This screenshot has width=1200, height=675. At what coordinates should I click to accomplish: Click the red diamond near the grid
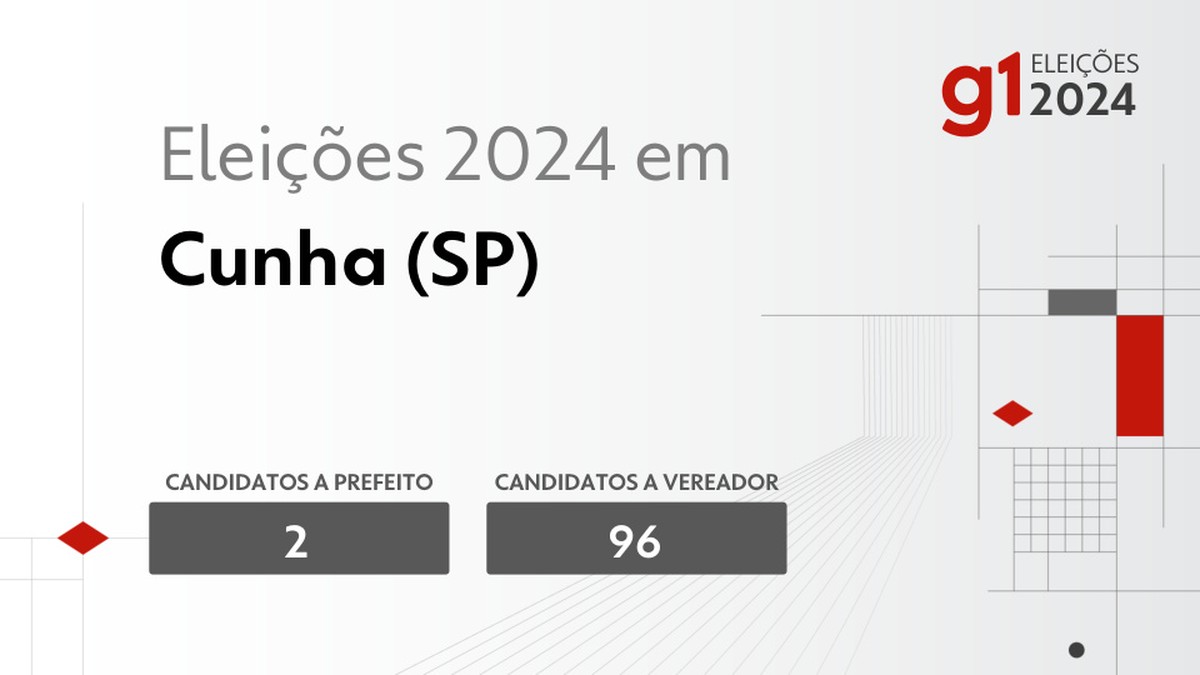pyautogui.click(x=1012, y=413)
